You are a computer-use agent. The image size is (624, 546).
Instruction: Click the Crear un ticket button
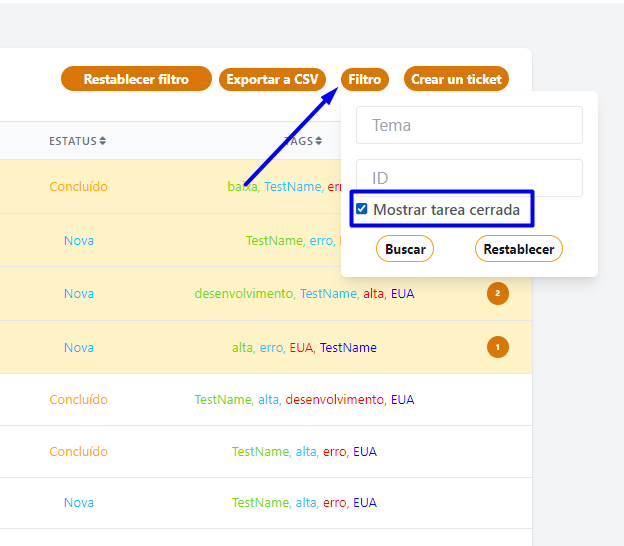(x=456, y=79)
